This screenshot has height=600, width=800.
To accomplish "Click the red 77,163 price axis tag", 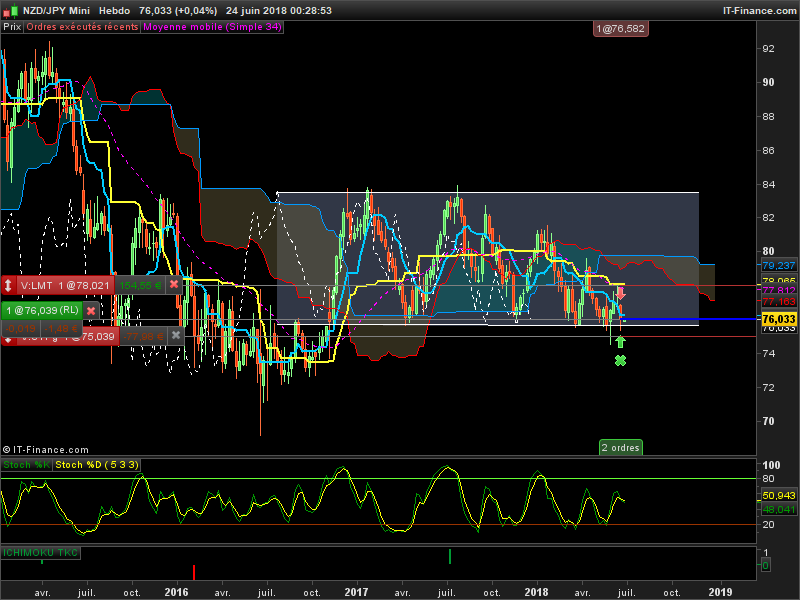I will 779,302.
